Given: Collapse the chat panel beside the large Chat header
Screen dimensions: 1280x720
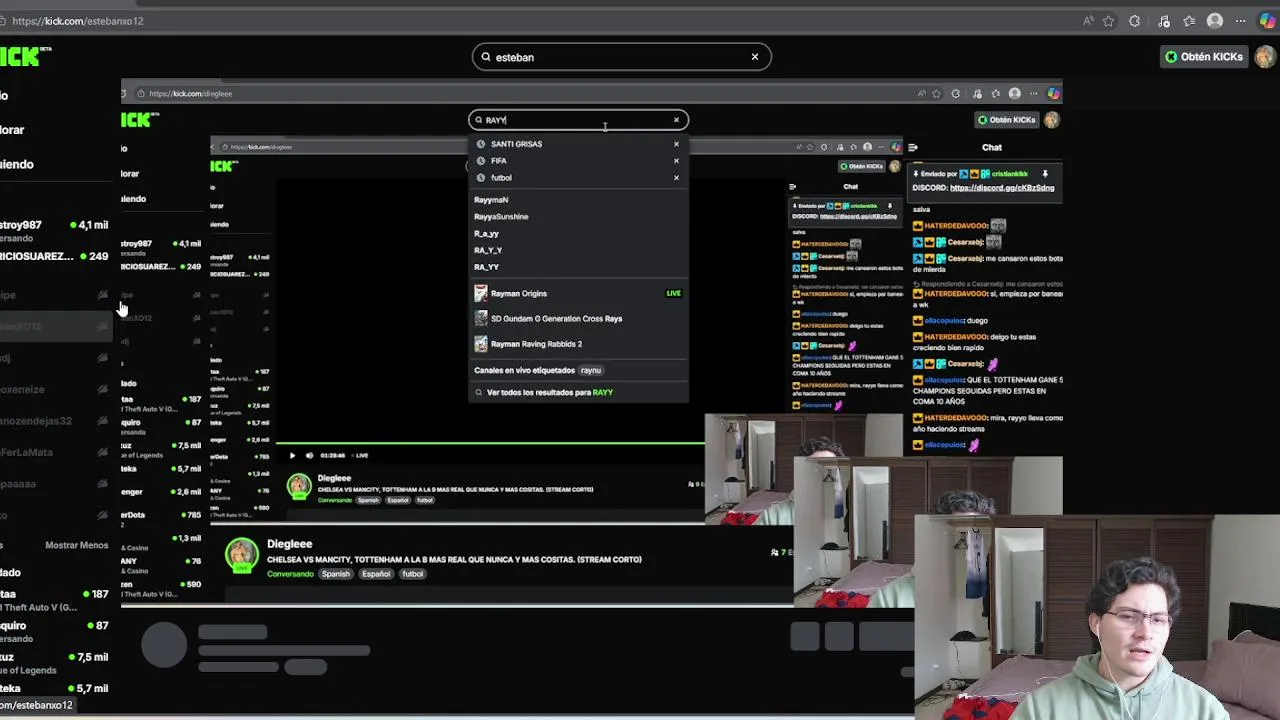Looking at the screenshot, I should [912, 147].
